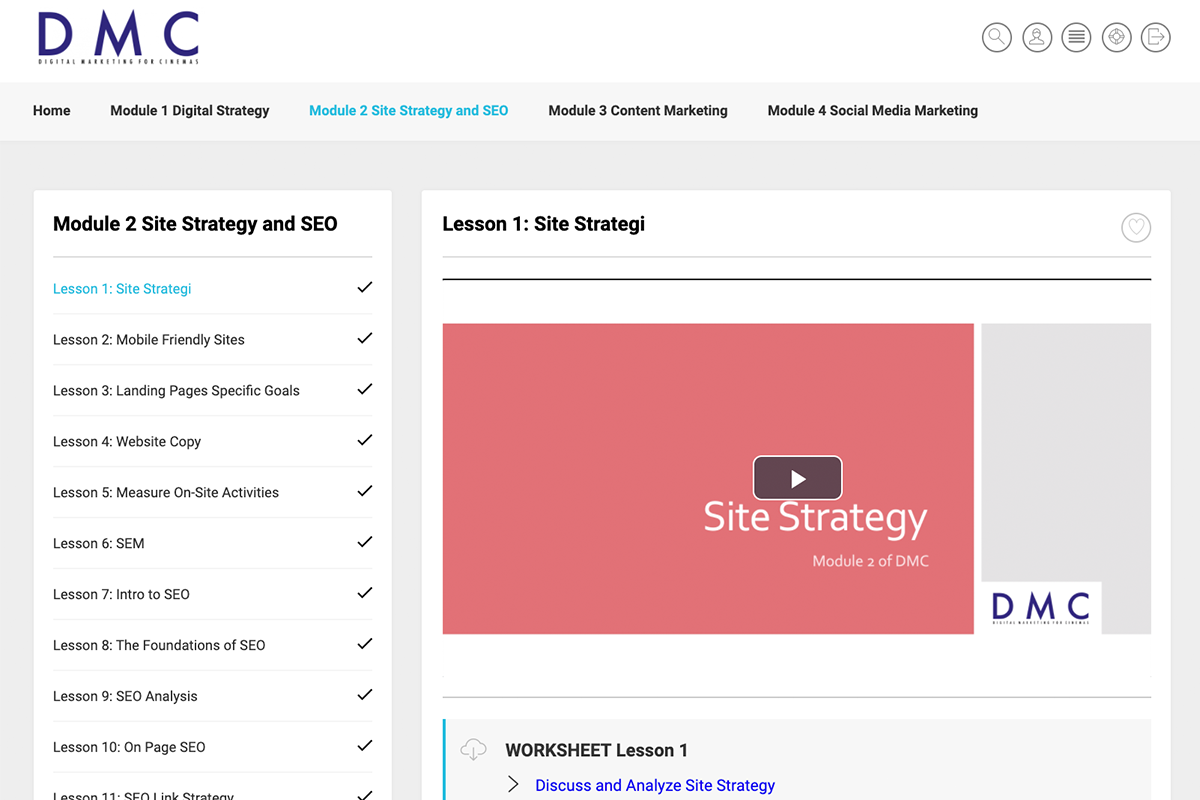Click the cloud download worksheet icon
This screenshot has width=1200, height=800.
(x=473, y=749)
